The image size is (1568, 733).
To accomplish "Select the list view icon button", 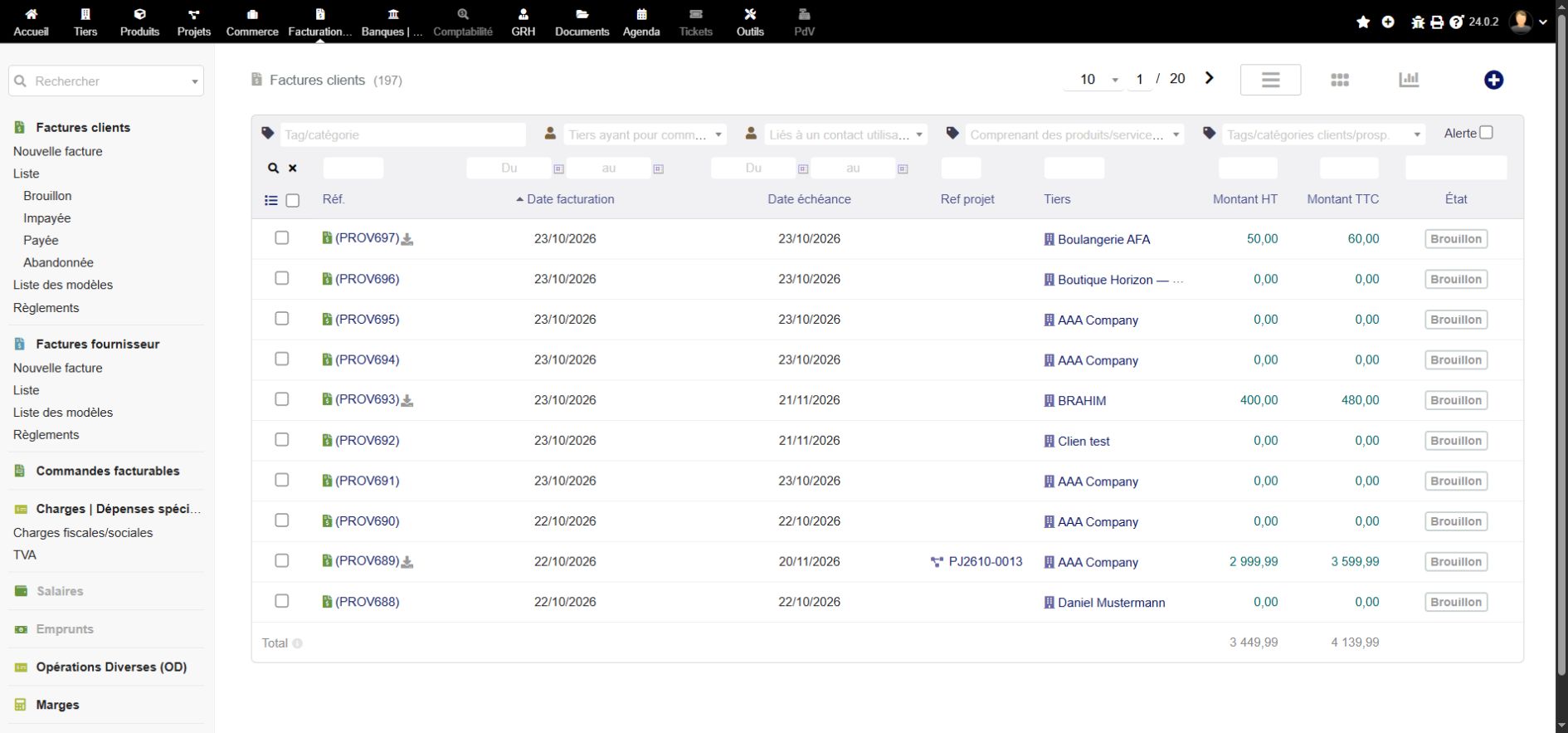I will click(x=1270, y=80).
